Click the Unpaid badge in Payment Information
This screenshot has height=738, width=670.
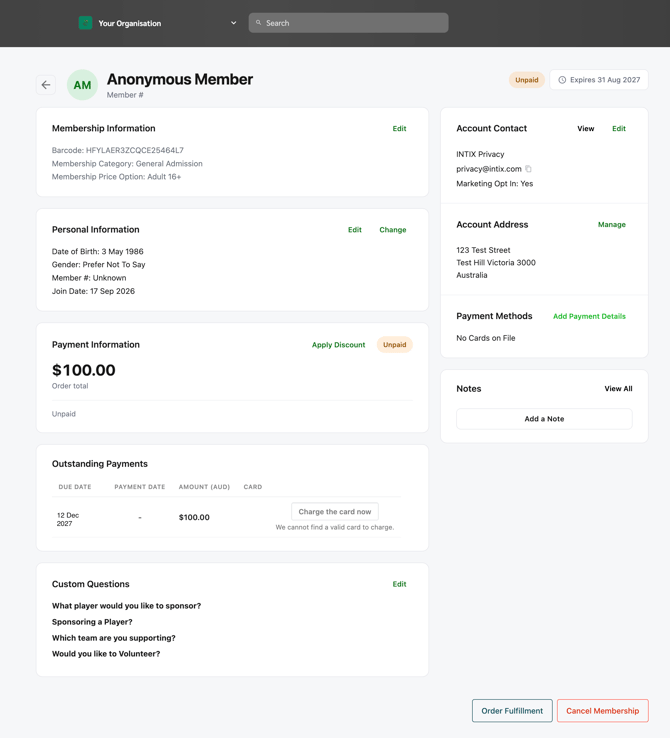point(394,345)
